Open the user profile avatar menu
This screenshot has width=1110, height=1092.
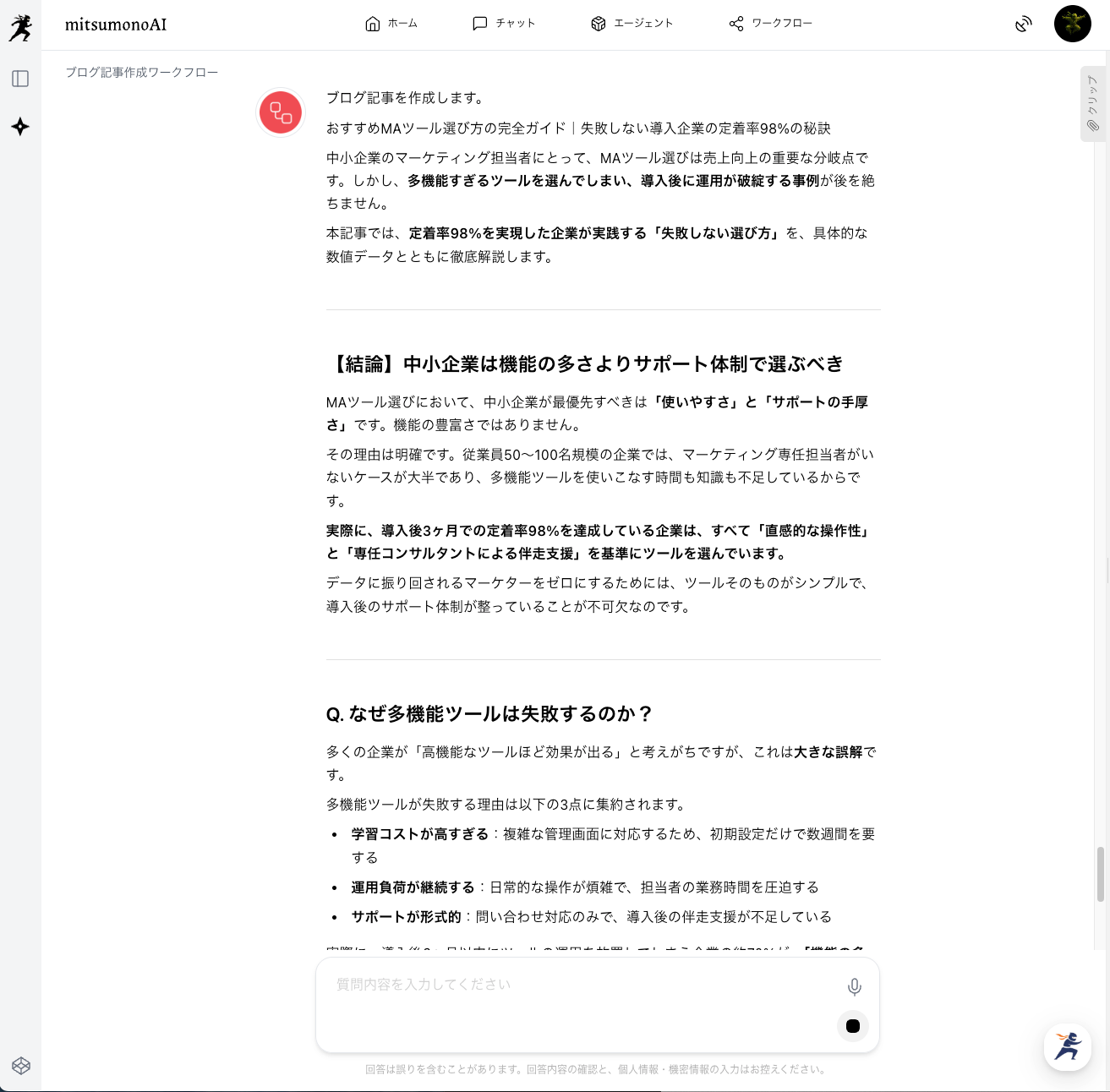click(1072, 24)
